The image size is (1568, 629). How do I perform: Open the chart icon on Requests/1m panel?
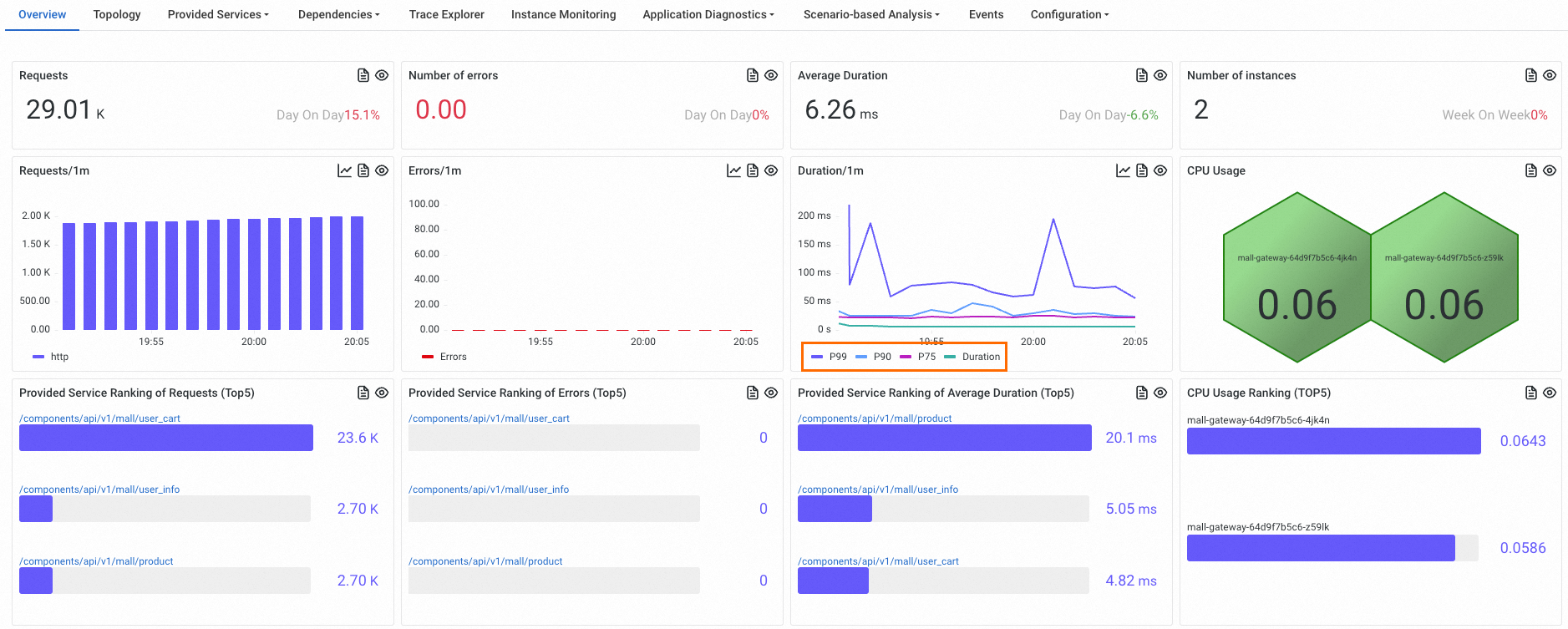coord(344,170)
